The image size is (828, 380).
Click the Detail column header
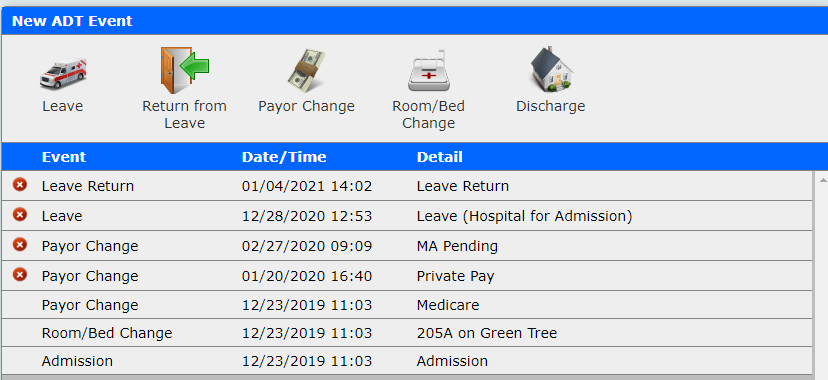tap(440, 157)
